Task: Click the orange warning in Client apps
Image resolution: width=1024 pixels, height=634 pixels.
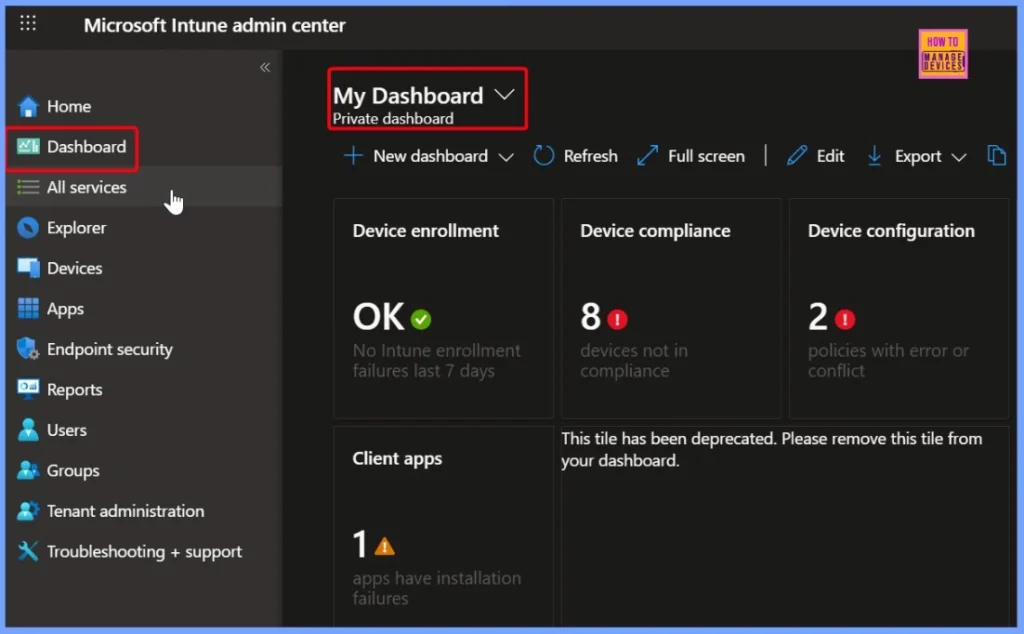Action: (x=385, y=546)
